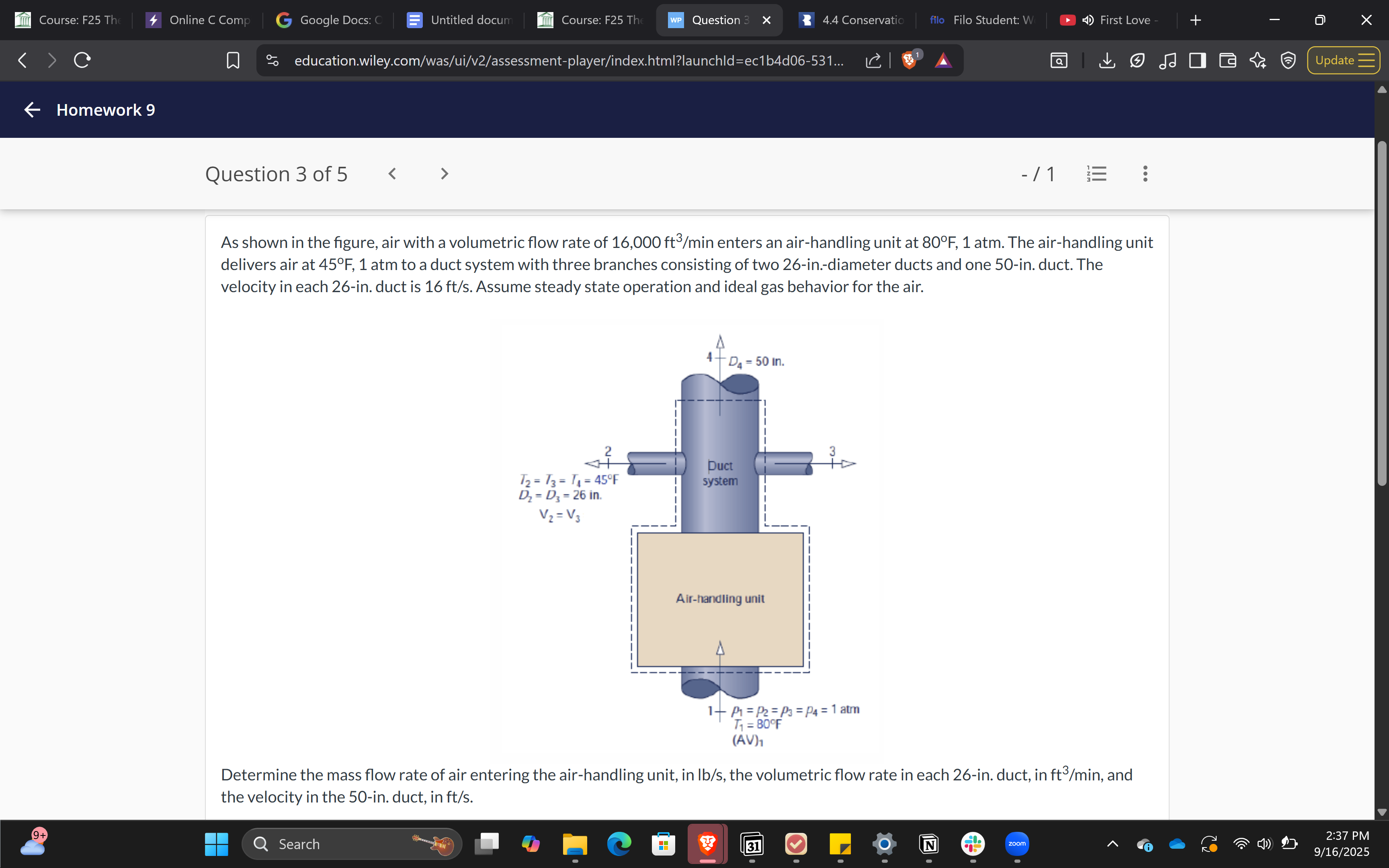Toggle the browser sidebar panel icon
This screenshot has width=1389, height=868.
(x=1197, y=60)
